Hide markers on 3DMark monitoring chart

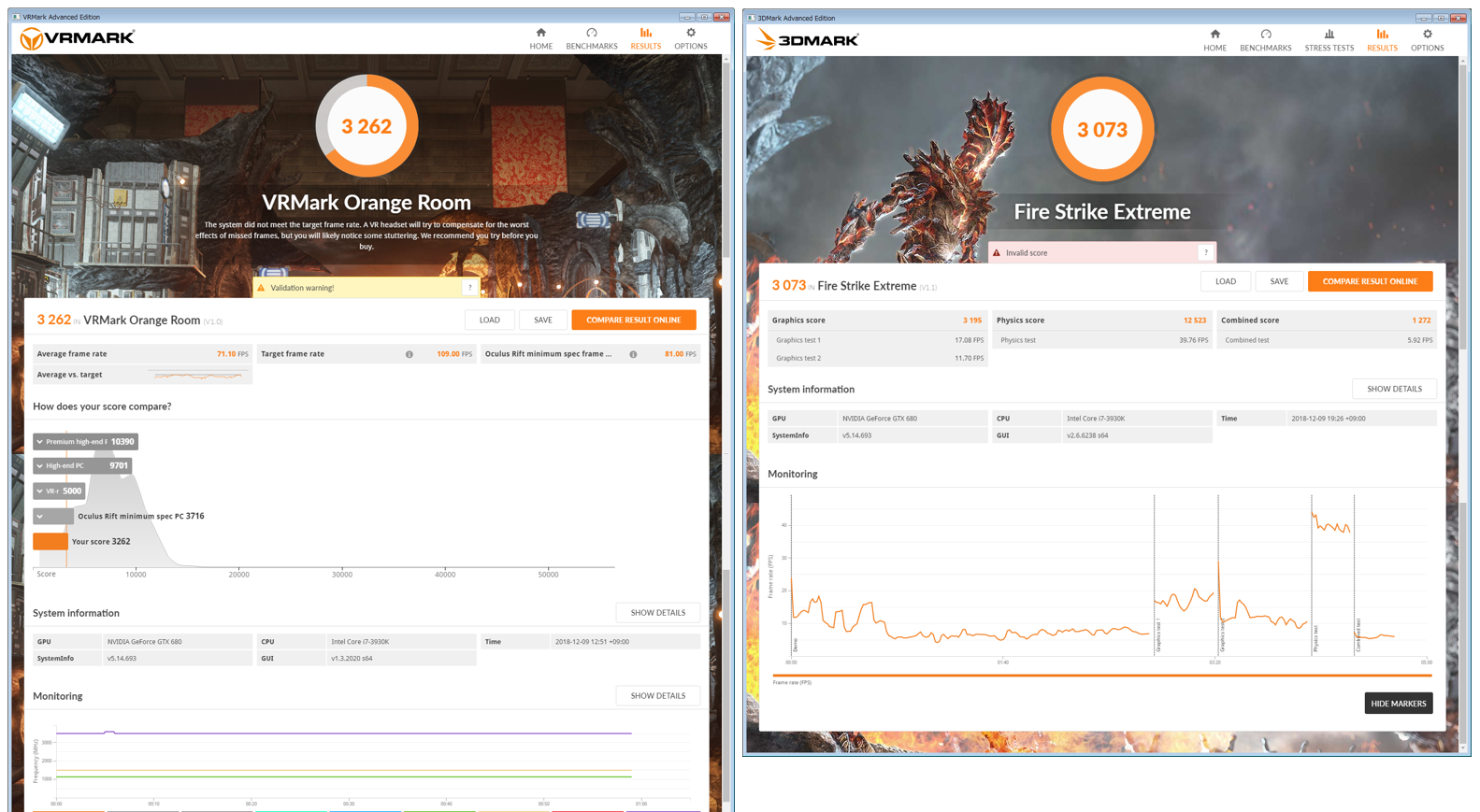[x=1399, y=704]
